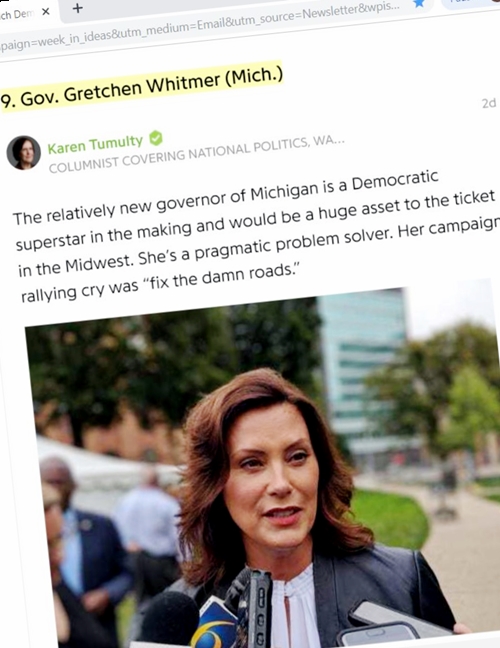Click the green verified checkmark badge
Viewport: 500px width, 648px height.
point(156,138)
